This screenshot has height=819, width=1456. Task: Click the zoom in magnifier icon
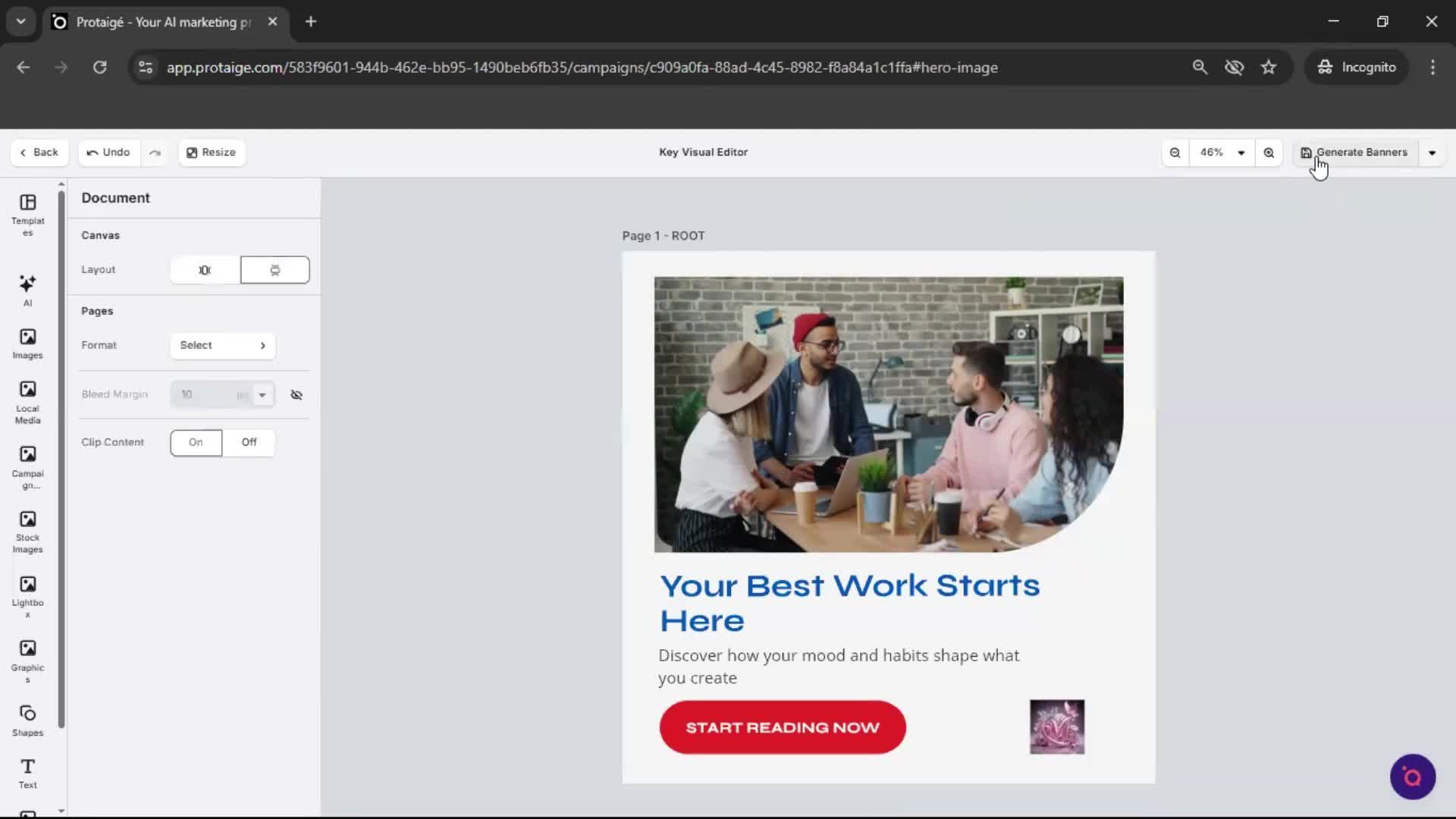click(x=1269, y=152)
